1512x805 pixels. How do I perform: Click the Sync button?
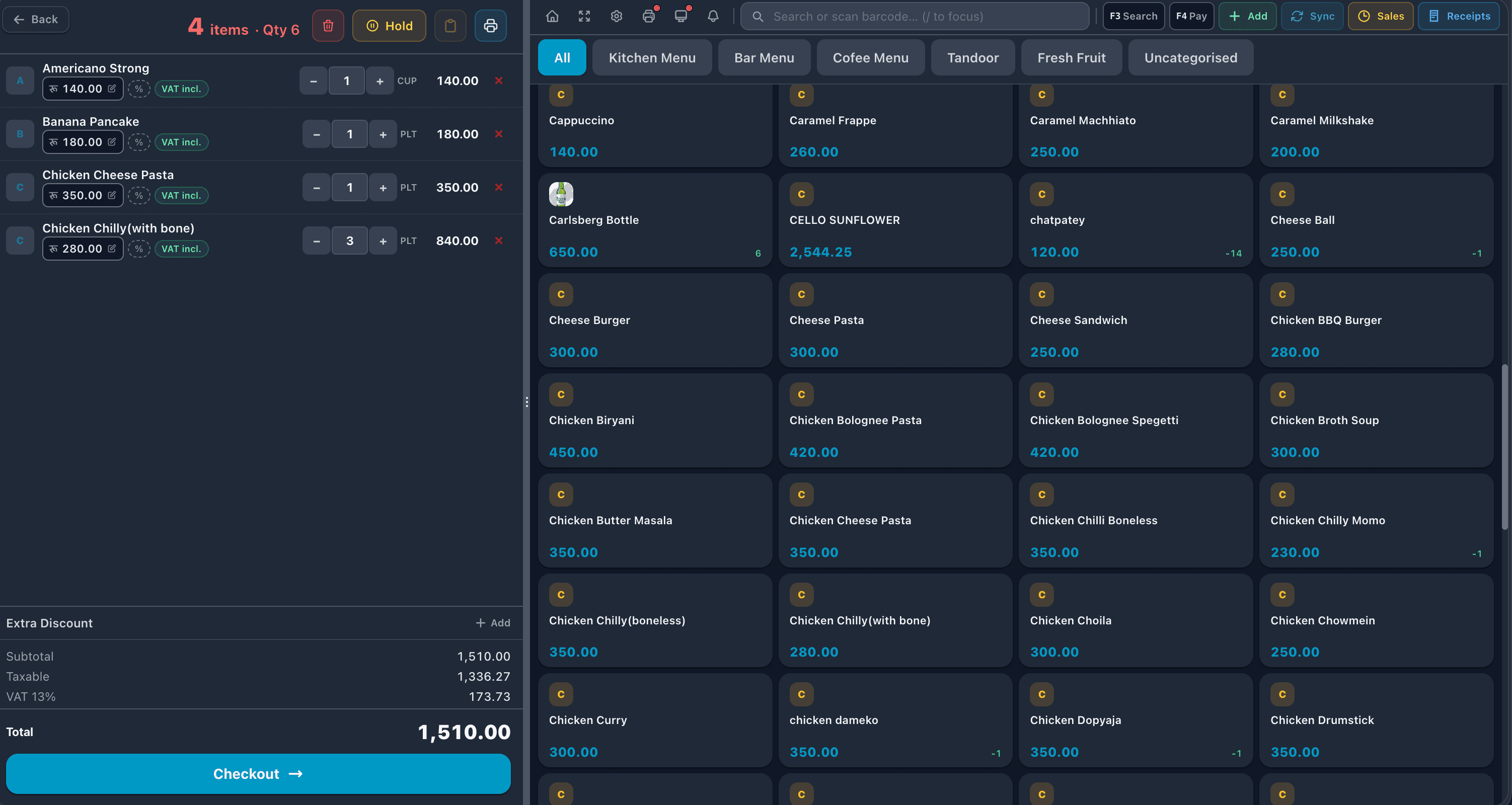click(1313, 17)
